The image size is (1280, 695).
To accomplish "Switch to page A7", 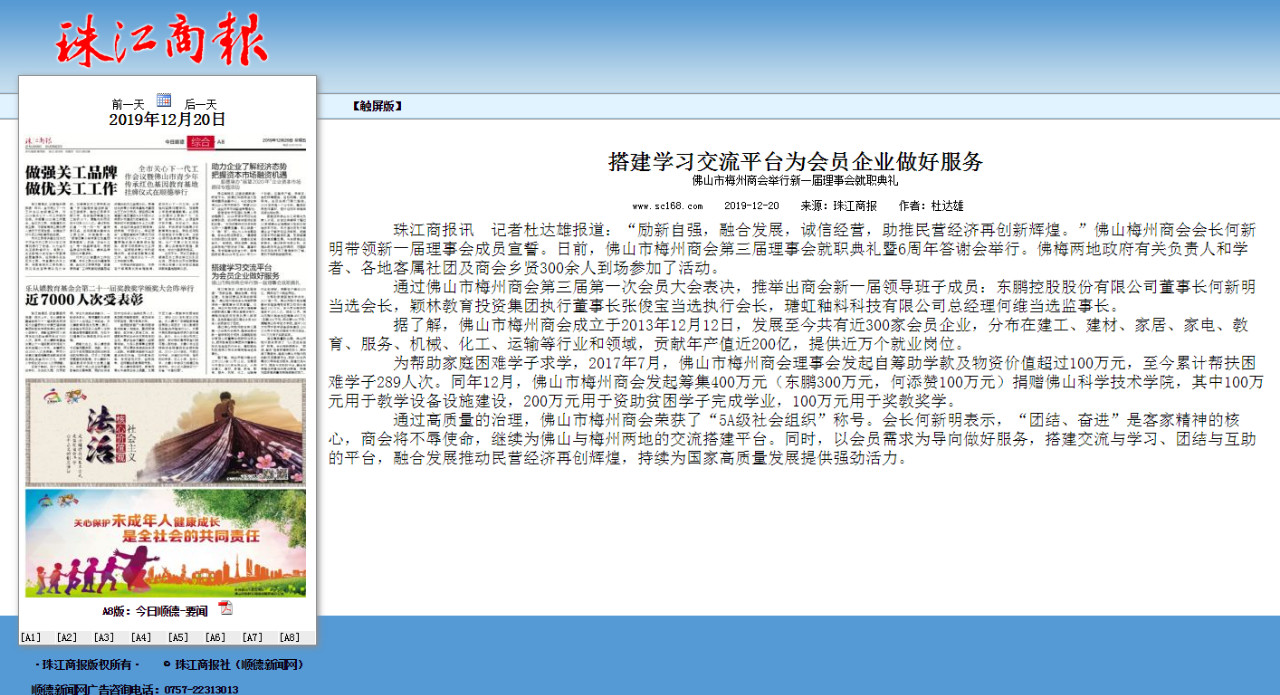I will pos(252,637).
